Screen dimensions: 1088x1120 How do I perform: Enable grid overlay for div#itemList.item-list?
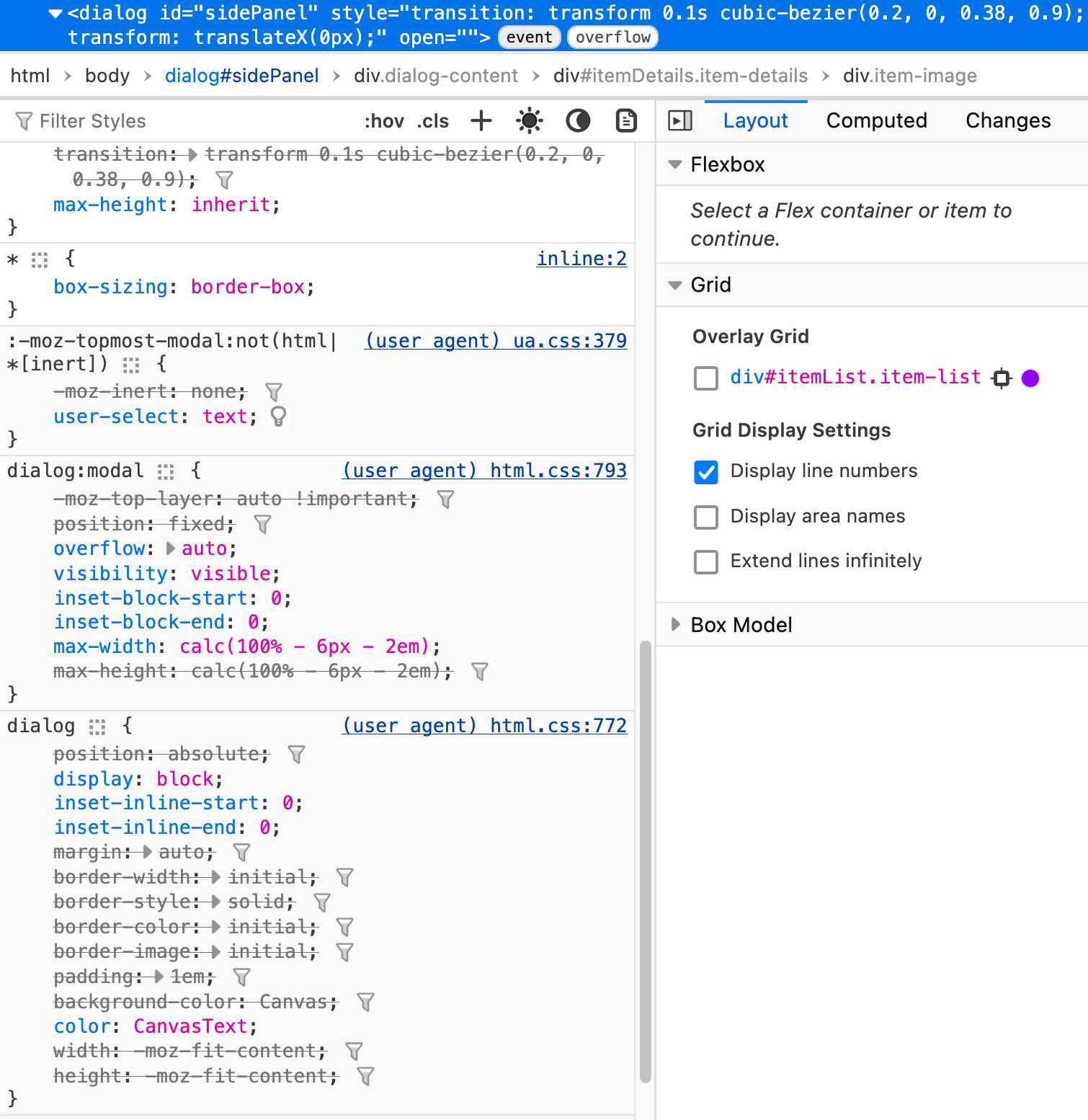706,378
